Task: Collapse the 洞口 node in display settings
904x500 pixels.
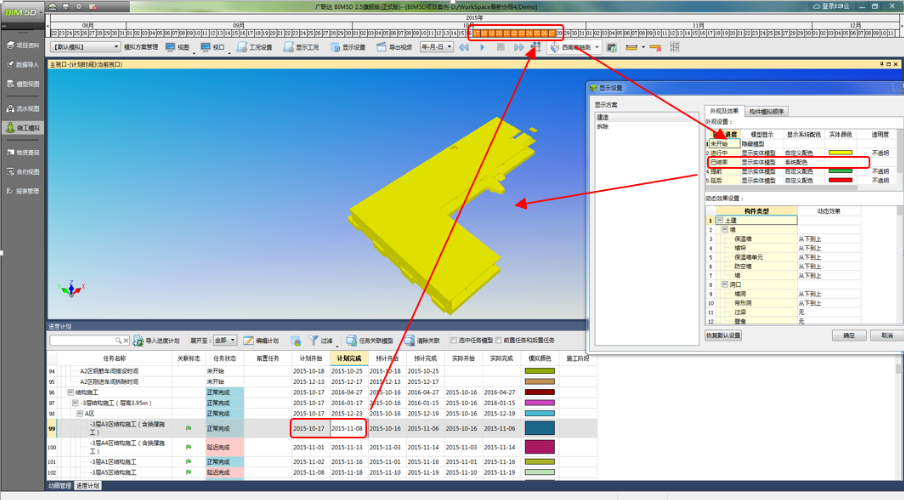Action: pyautogui.click(x=725, y=284)
